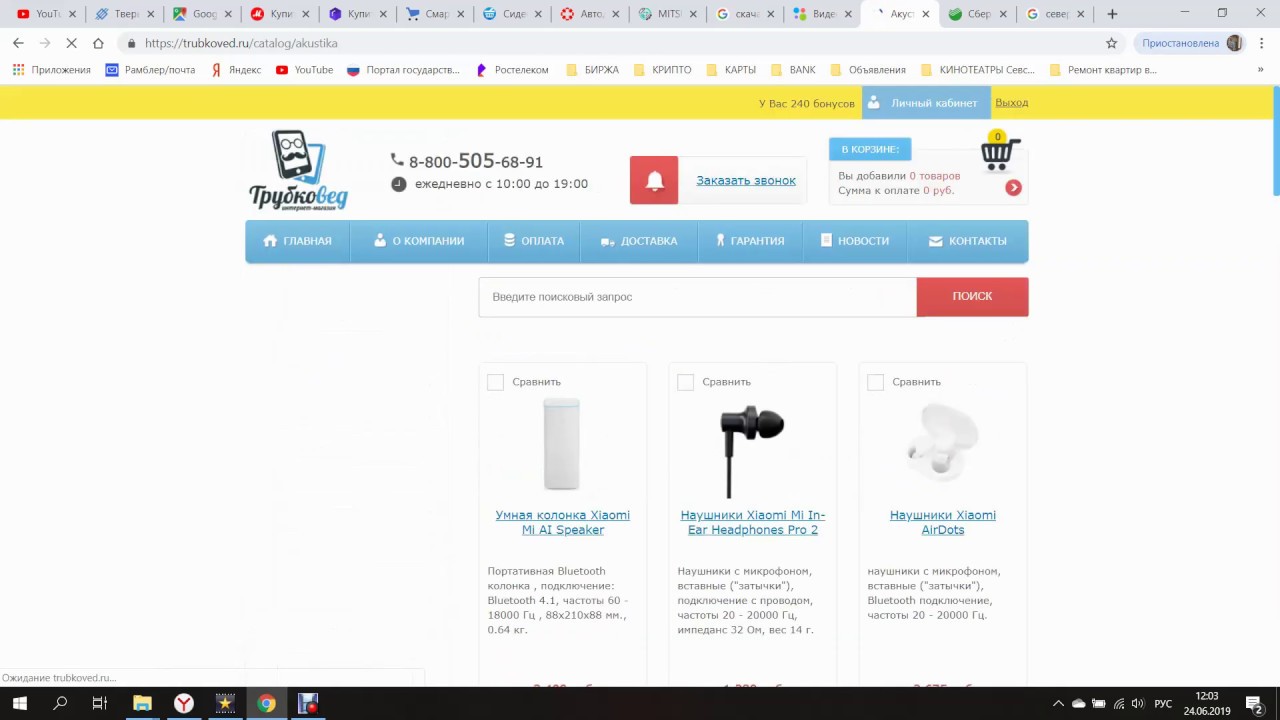Click red ПОИСК button
The width and height of the screenshot is (1280, 720).
coord(972,297)
